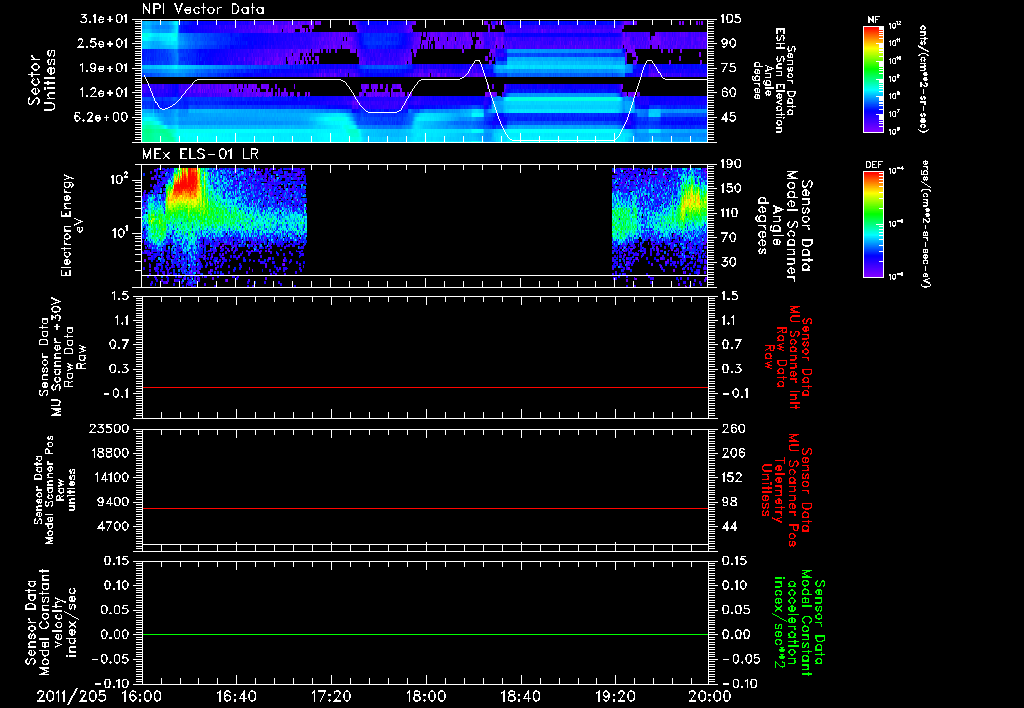This screenshot has width=1024, height=708.
Task: Click the 190 scanner angle tick label
Action: click(731, 164)
